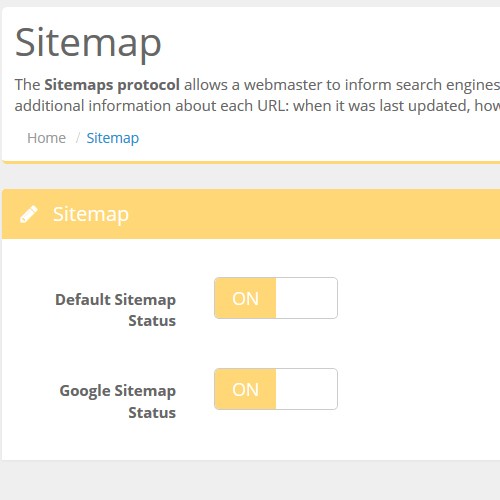Click the ON label of Google Sitemap switch

(x=245, y=389)
